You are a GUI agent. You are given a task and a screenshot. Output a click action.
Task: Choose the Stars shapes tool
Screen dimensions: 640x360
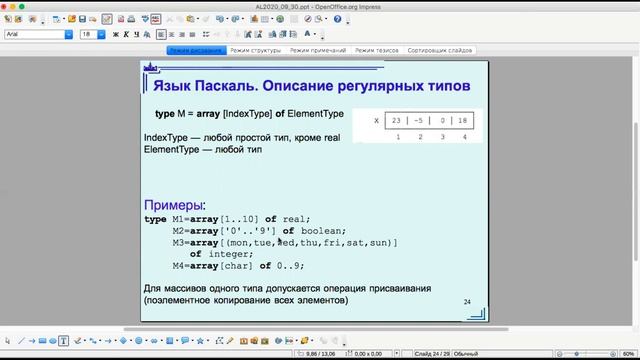(x=200, y=341)
